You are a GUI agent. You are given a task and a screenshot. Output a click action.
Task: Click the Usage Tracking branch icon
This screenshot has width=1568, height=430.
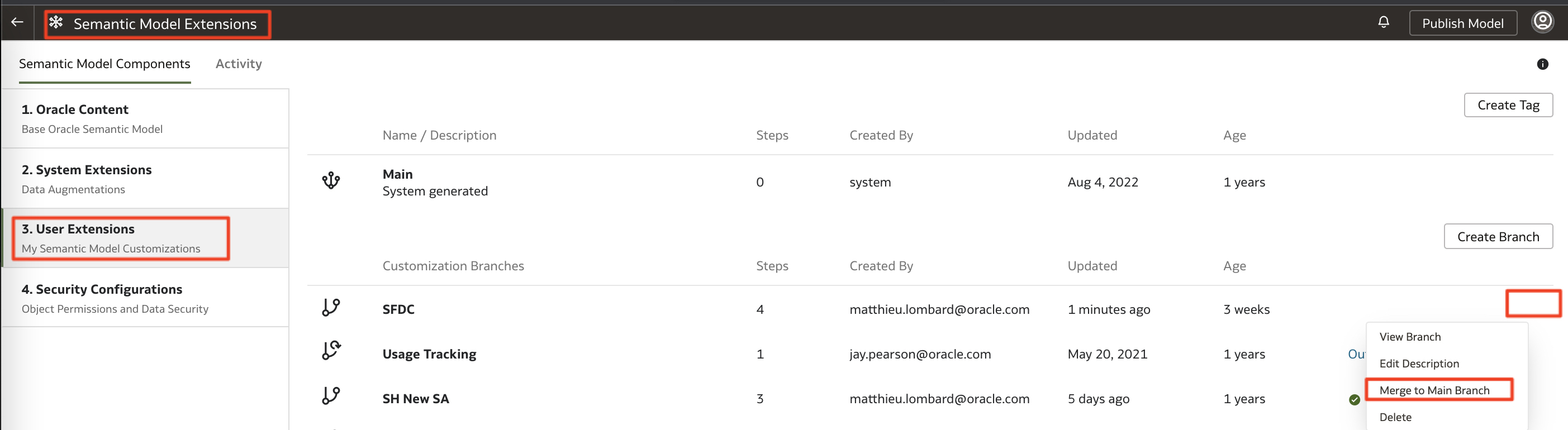(331, 351)
